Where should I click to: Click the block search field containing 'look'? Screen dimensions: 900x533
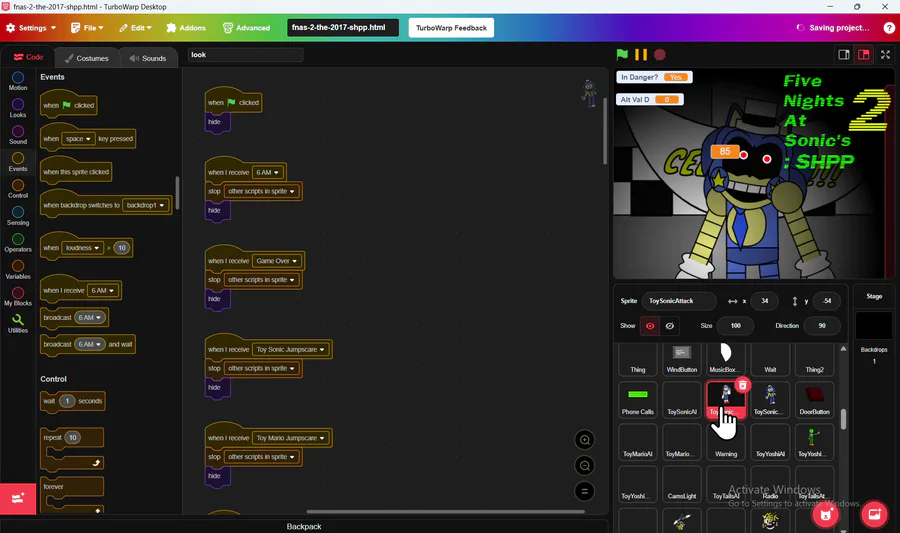[245, 55]
